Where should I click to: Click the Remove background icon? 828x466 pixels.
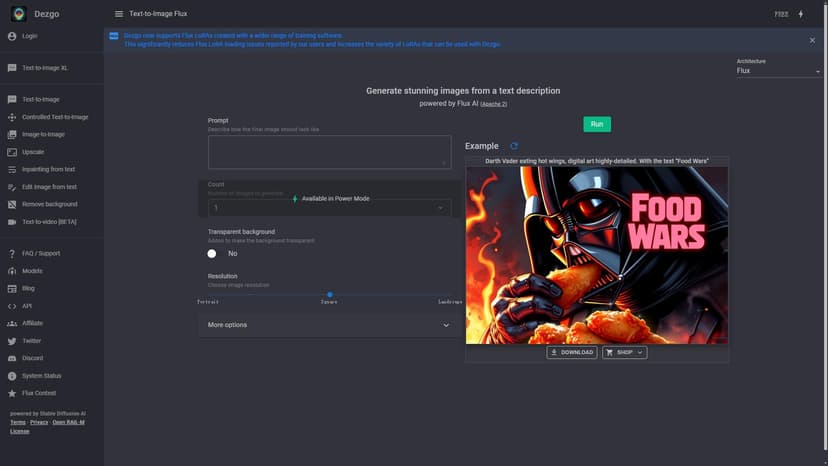12,204
